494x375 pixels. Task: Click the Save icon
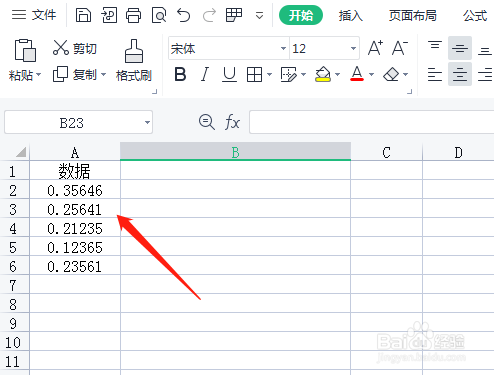pos(83,15)
